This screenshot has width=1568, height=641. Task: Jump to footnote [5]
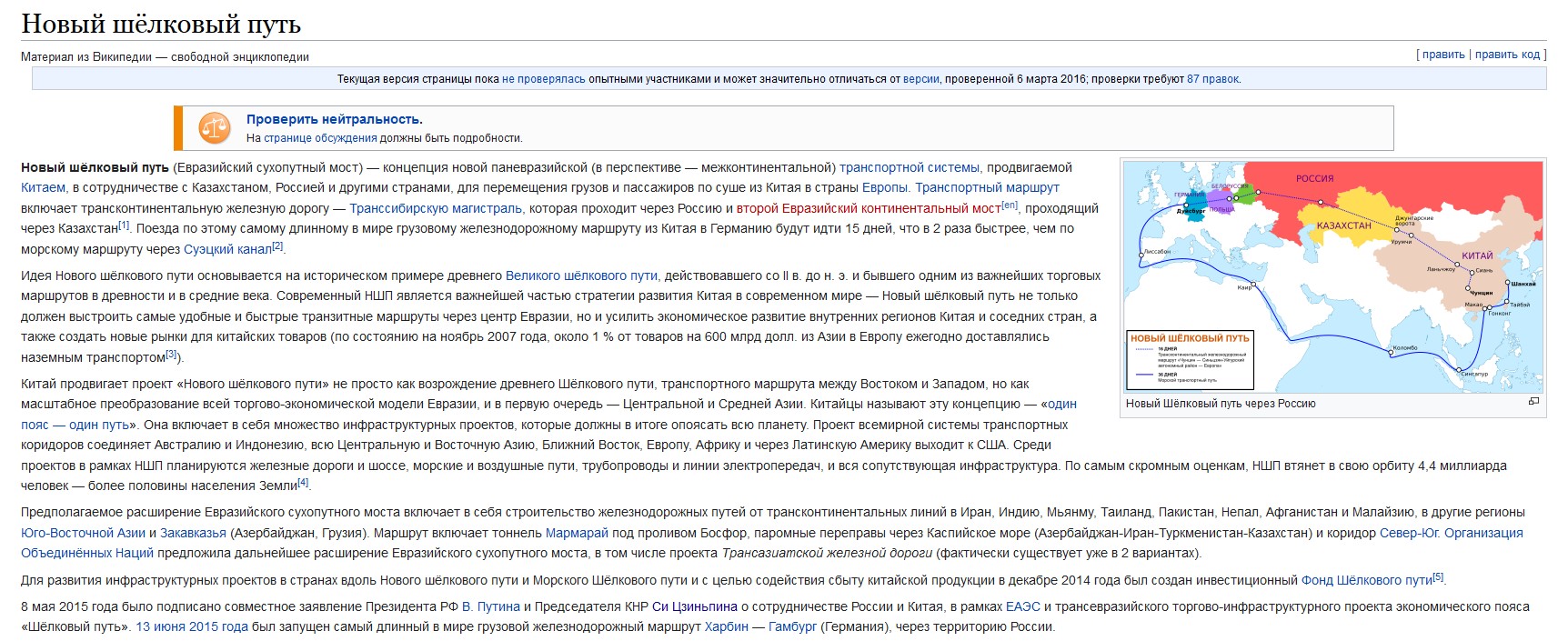(1438, 576)
